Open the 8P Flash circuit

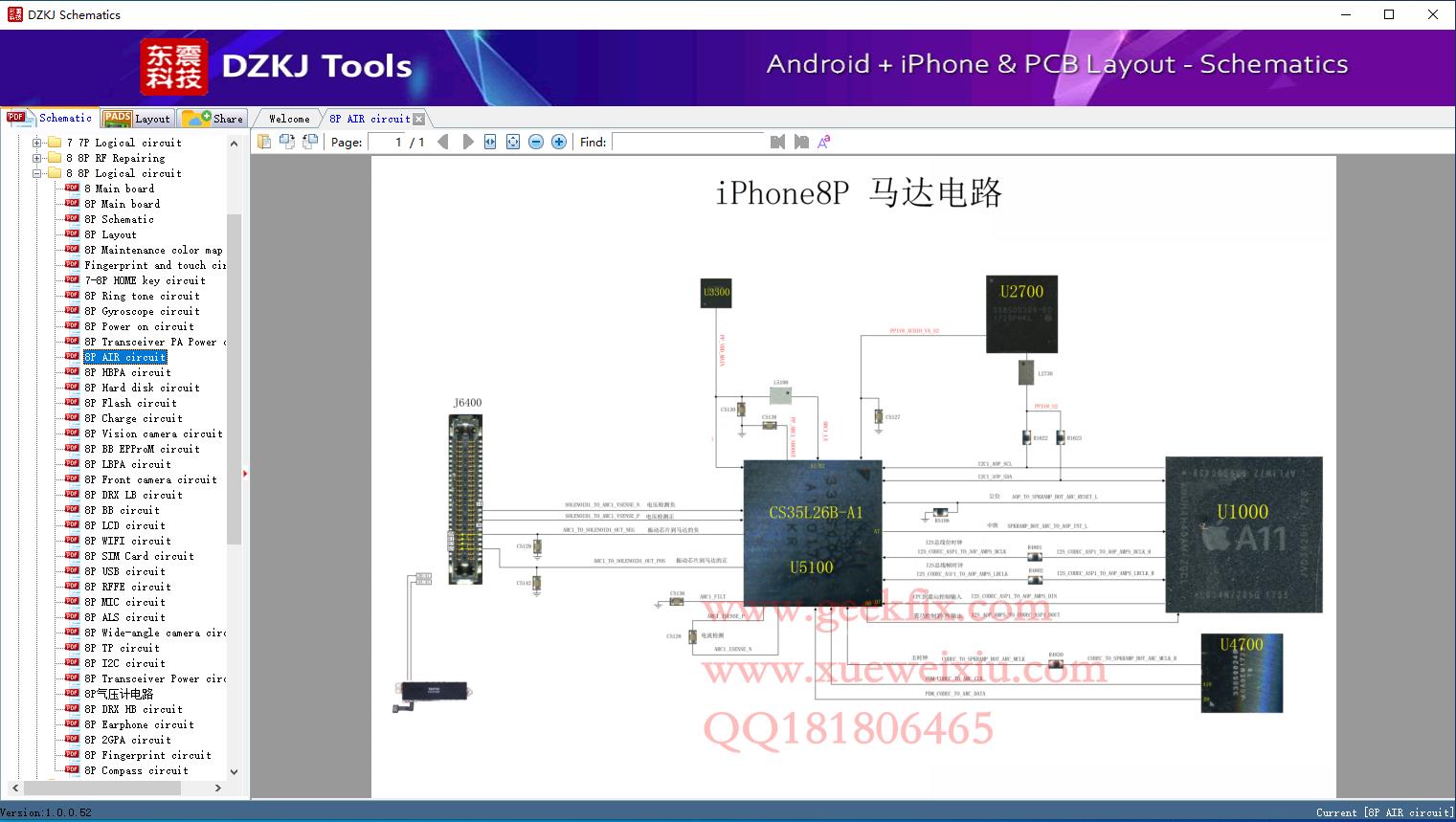coord(130,403)
